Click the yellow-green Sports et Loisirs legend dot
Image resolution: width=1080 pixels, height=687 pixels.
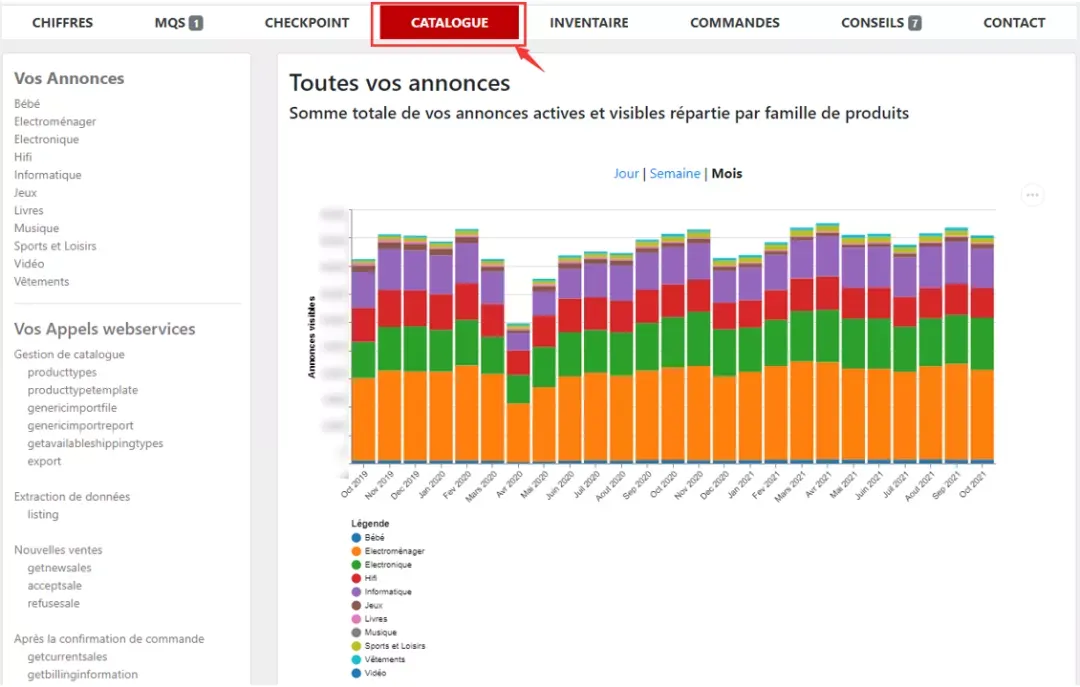(356, 646)
